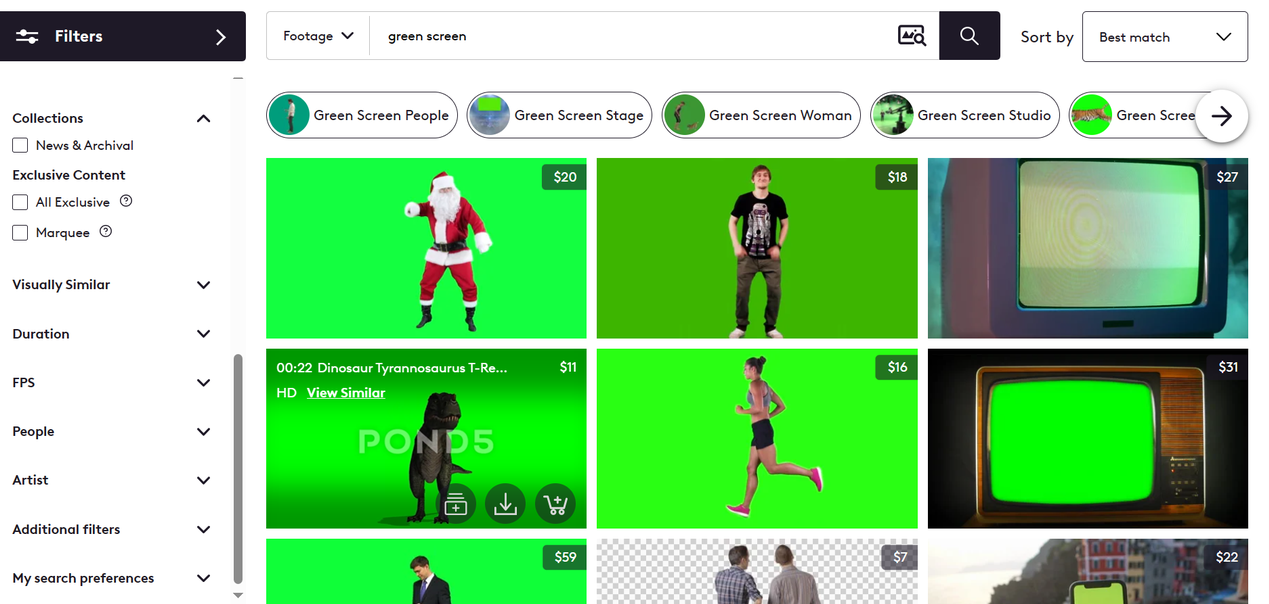Screen dimensions: 1269x604
Task: Open the $7 two men transparent clip
Action: tap(757, 571)
